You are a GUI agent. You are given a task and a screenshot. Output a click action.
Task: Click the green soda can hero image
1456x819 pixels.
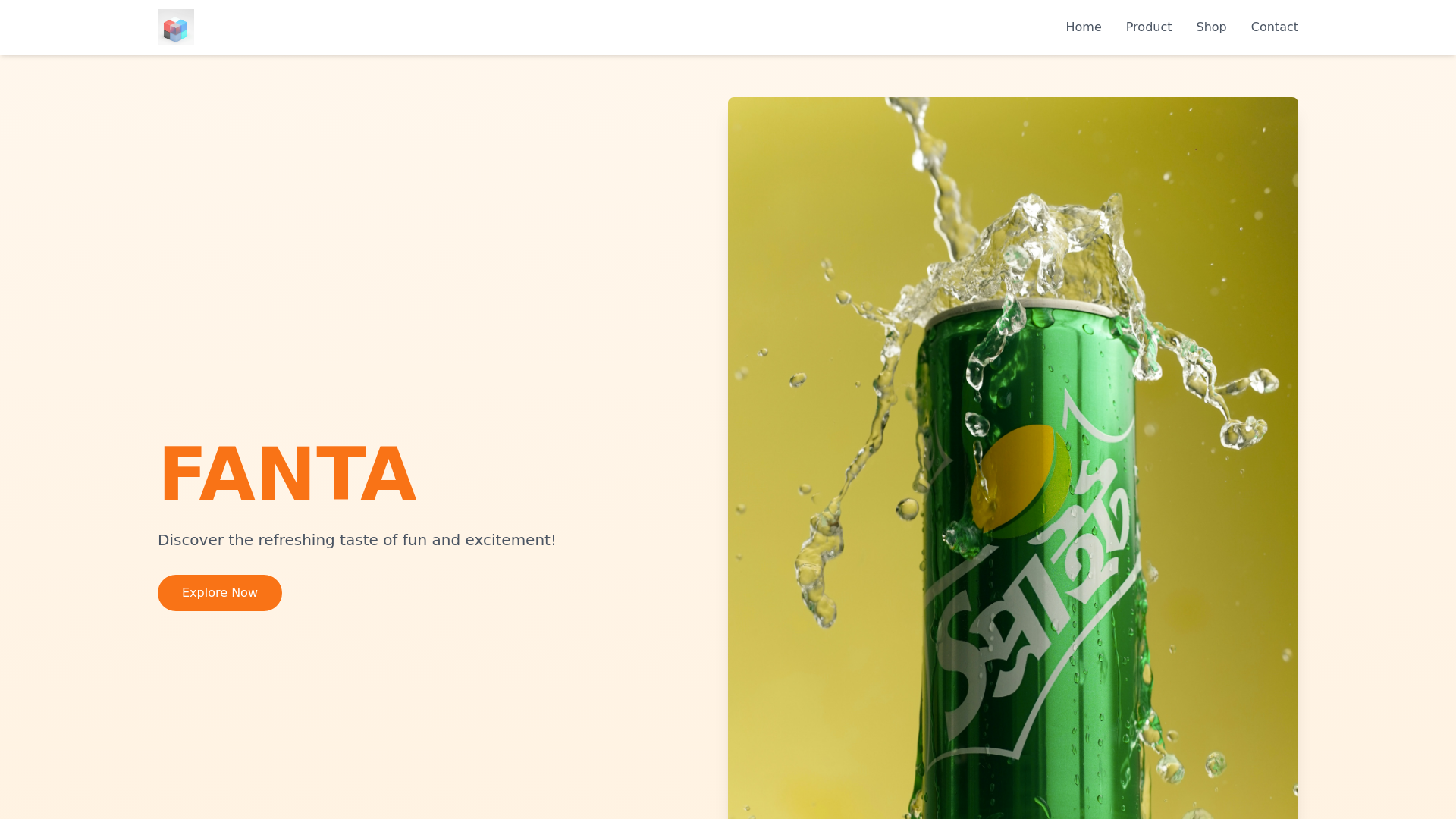(1013, 458)
